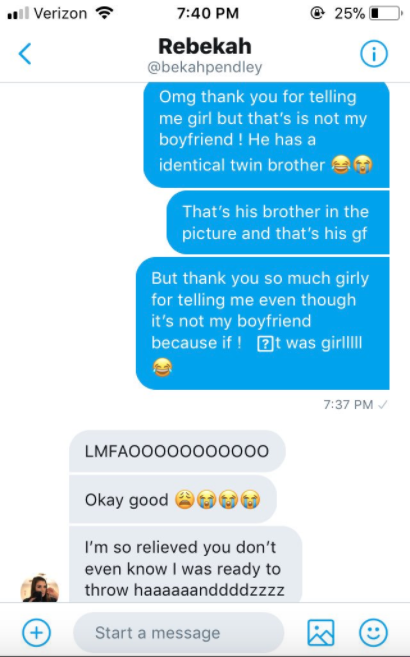Tap the battery indicator icon
This screenshot has height=657, width=410.
(x=386, y=13)
